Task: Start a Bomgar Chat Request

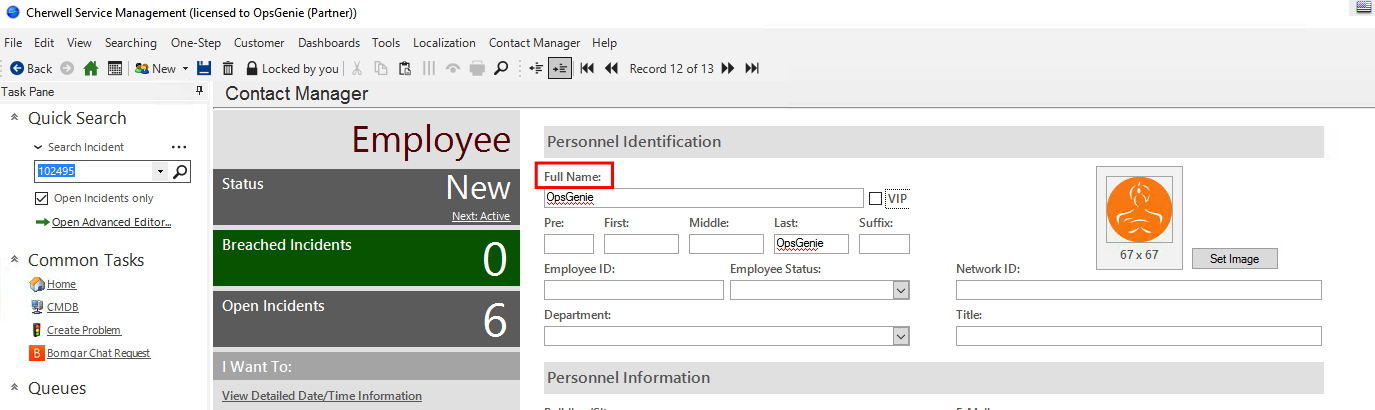Action: pos(99,353)
